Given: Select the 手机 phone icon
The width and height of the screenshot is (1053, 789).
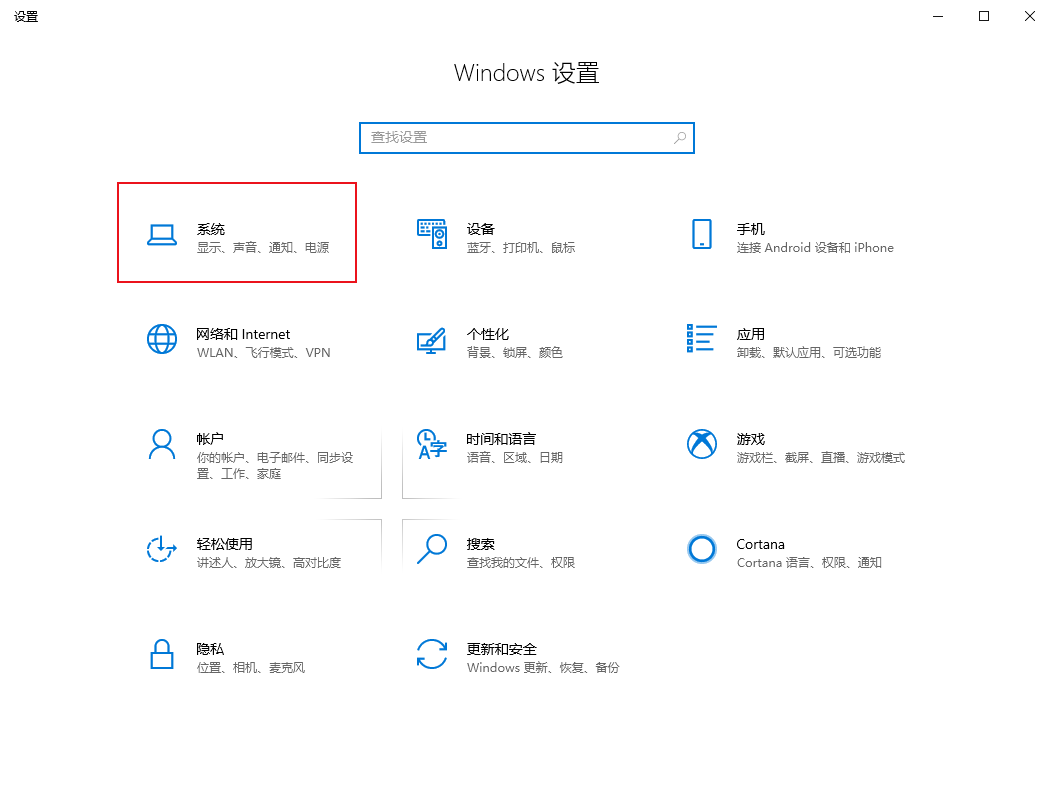Looking at the screenshot, I should 702,234.
